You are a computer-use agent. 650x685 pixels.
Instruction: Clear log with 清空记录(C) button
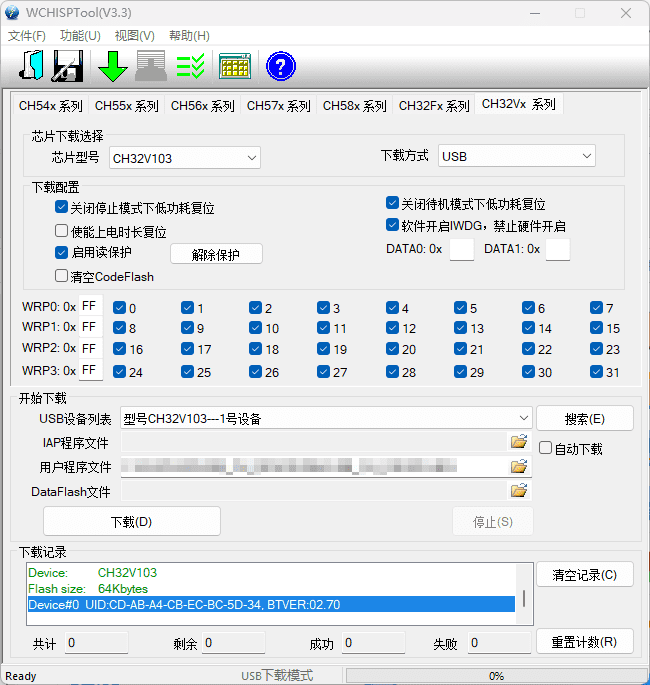585,574
